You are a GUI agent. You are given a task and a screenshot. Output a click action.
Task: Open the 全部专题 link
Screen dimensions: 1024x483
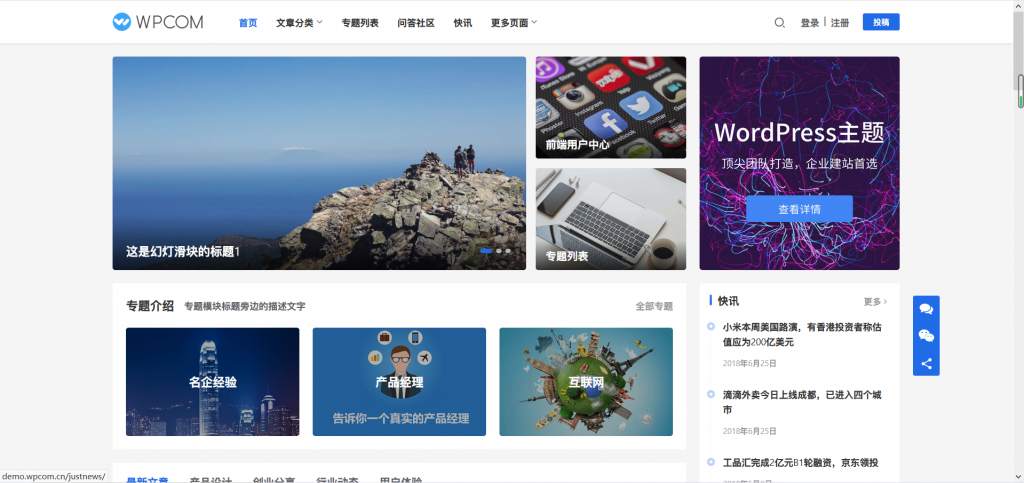pos(654,306)
